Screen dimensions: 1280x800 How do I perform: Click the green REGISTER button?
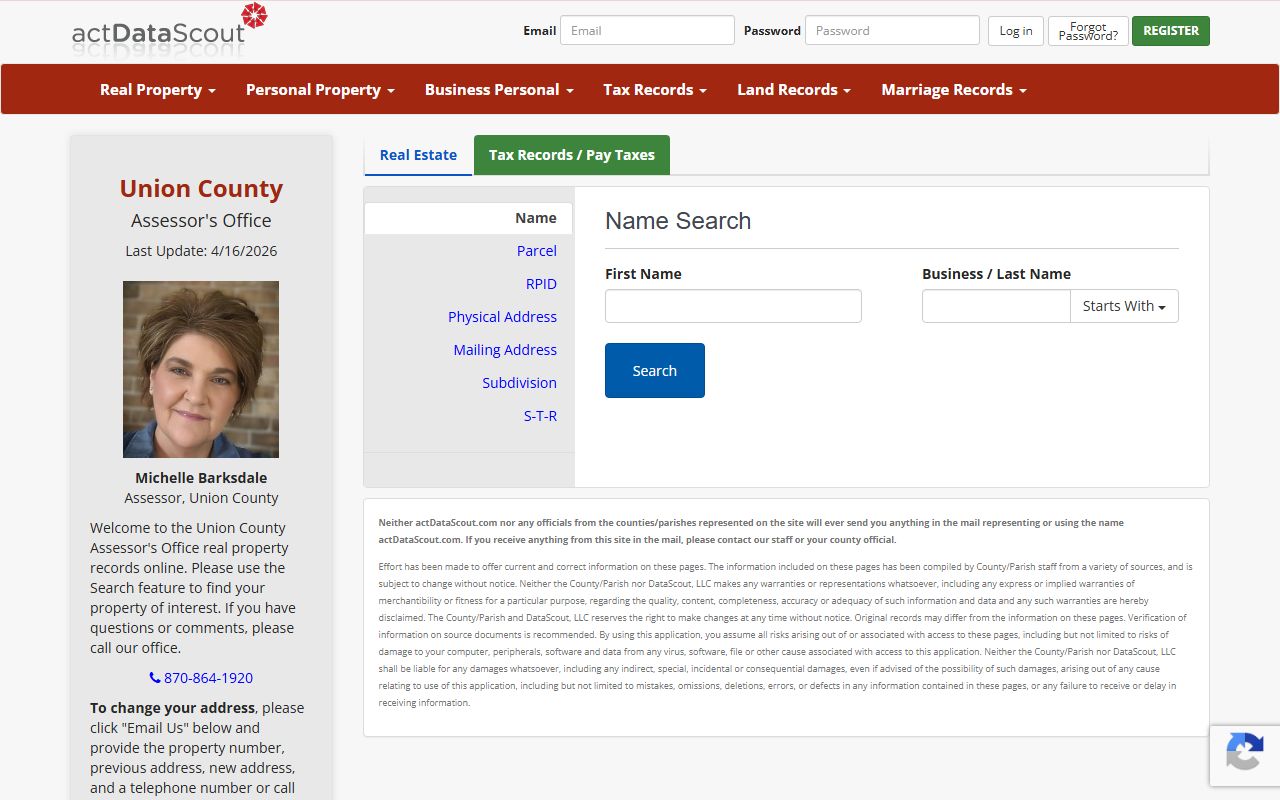1171,31
